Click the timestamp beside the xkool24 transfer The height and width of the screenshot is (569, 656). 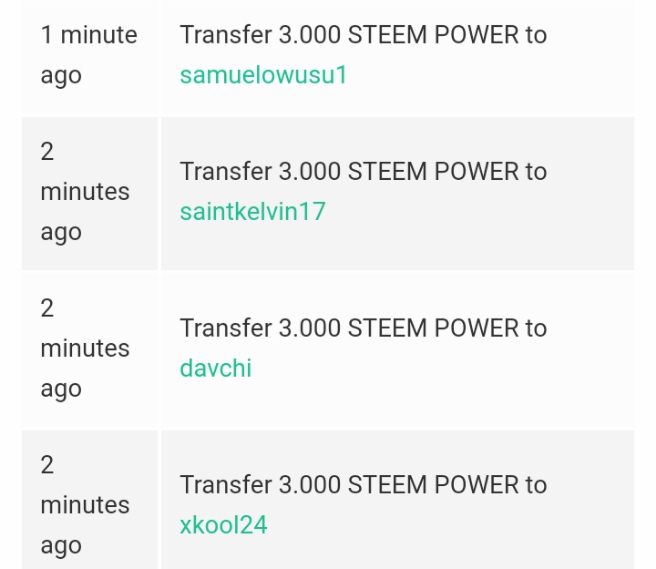(x=85, y=505)
